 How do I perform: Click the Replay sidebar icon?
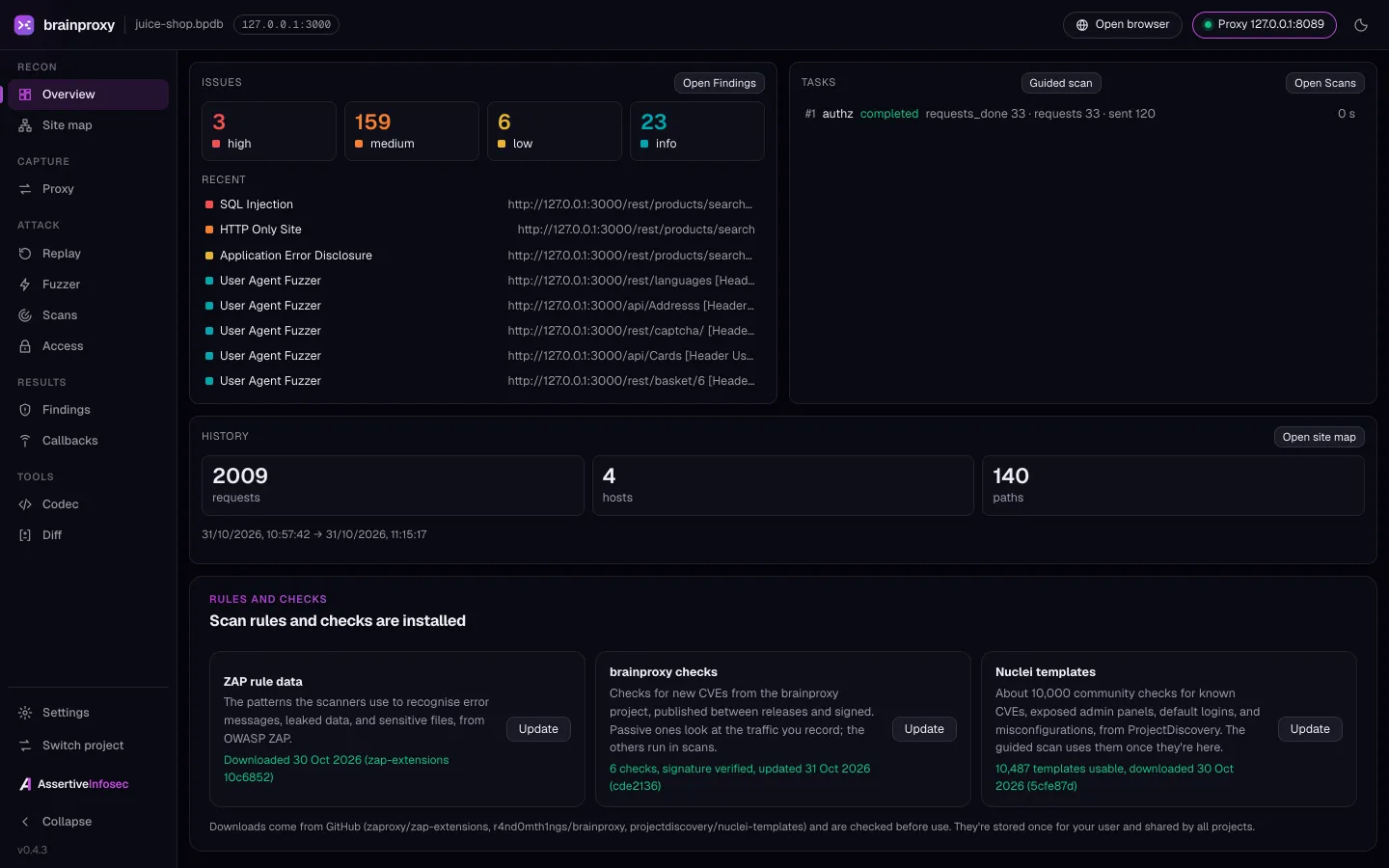(25, 254)
